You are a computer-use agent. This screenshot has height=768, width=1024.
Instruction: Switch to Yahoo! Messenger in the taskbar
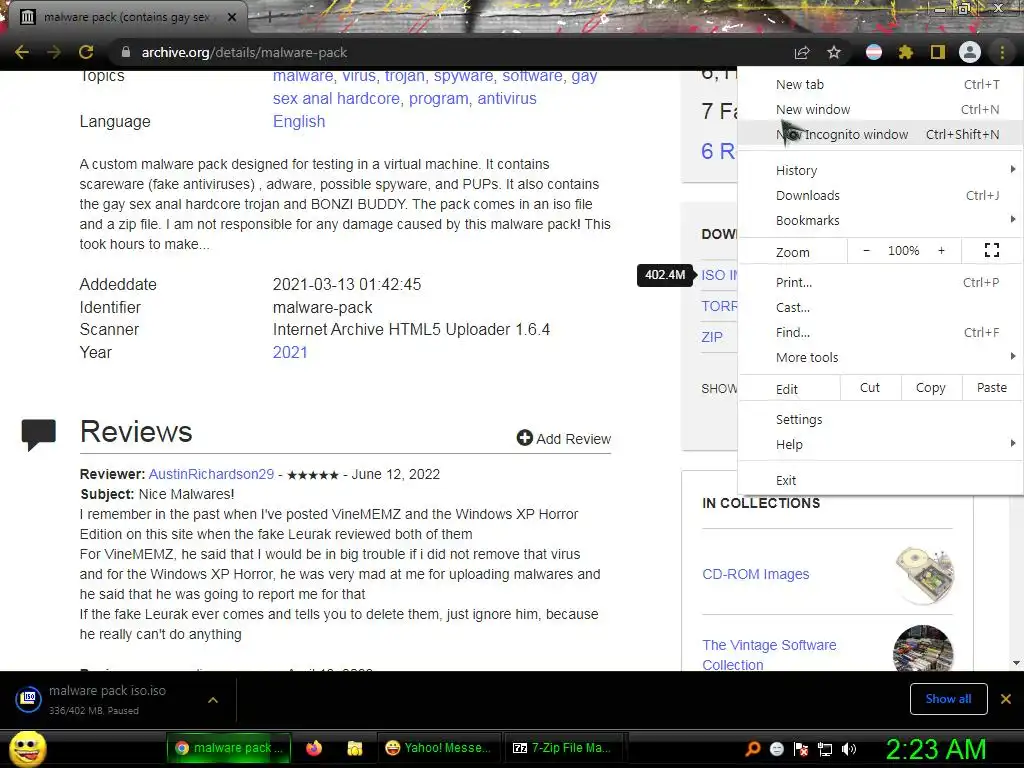click(x=438, y=748)
